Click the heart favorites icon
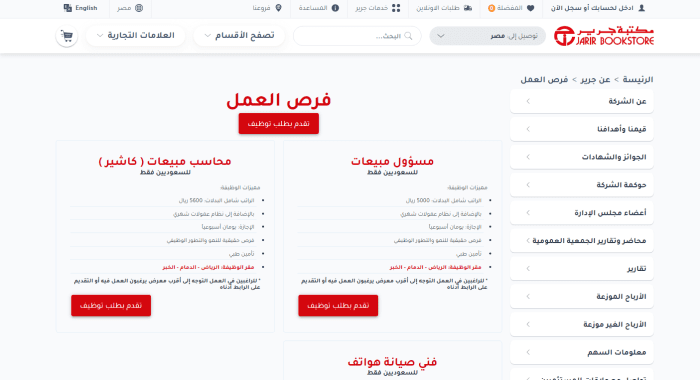700x380 pixels. click(530, 8)
